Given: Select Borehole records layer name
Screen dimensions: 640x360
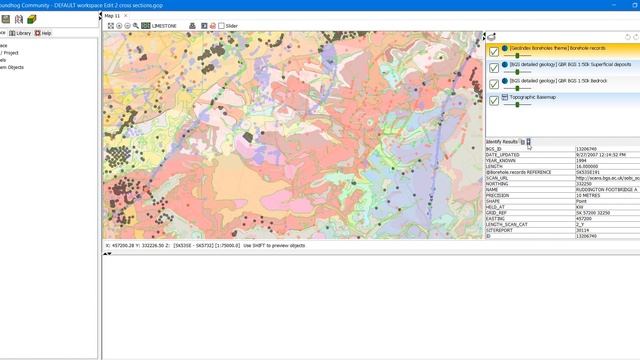Looking at the screenshot, I should tap(558, 48).
